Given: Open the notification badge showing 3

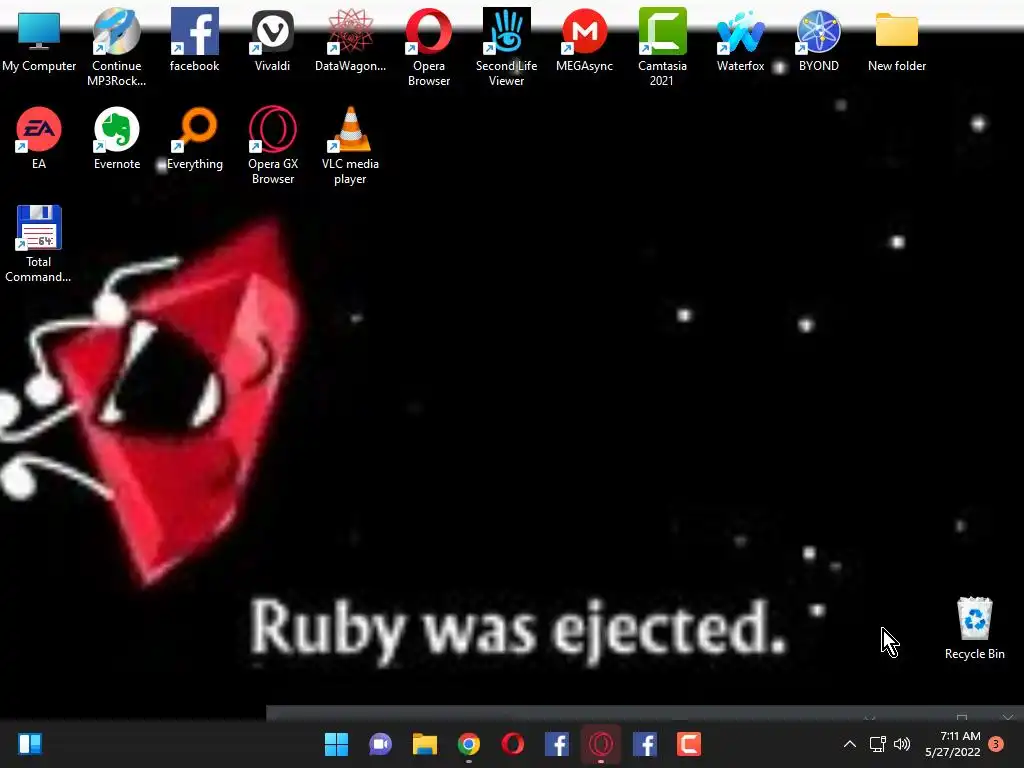Looking at the screenshot, I should (996, 744).
